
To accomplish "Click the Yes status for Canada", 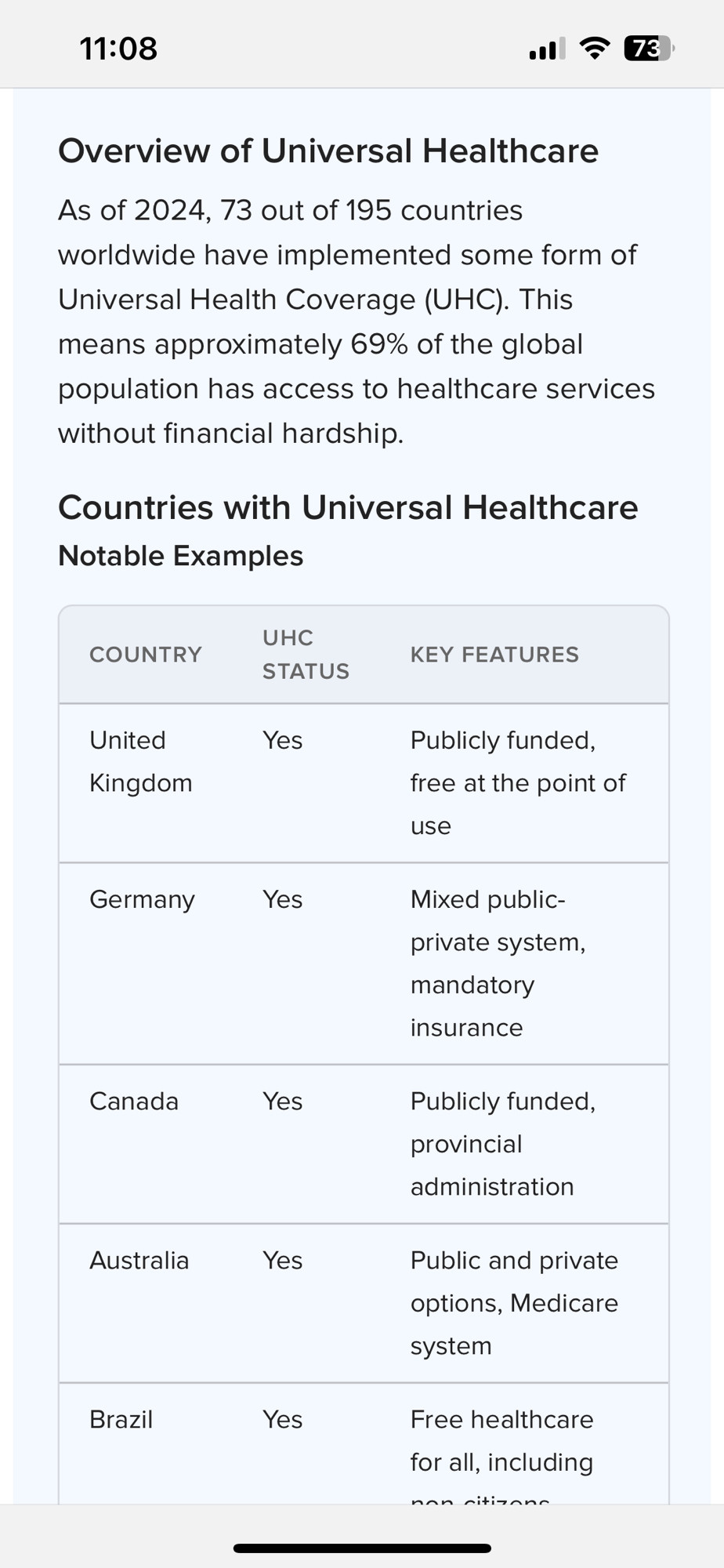I will tap(283, 1101).
